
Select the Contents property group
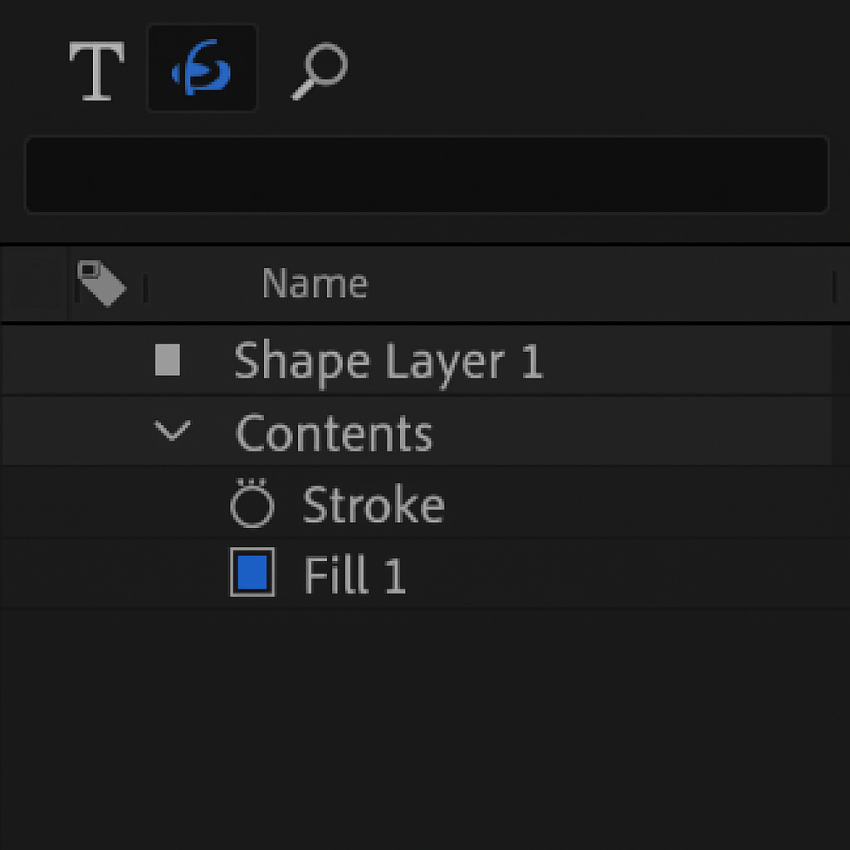tap(334, 434)
